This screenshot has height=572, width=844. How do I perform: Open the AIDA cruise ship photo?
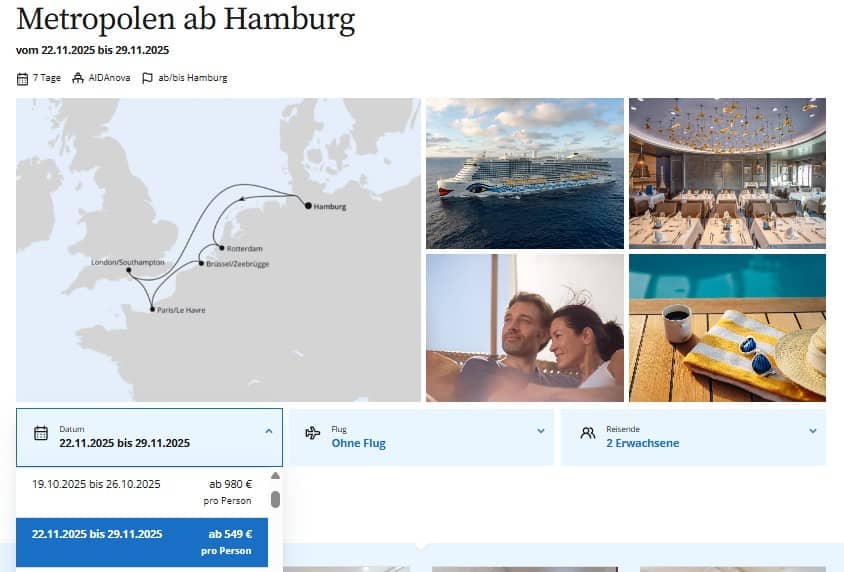(x=525, y=173)
